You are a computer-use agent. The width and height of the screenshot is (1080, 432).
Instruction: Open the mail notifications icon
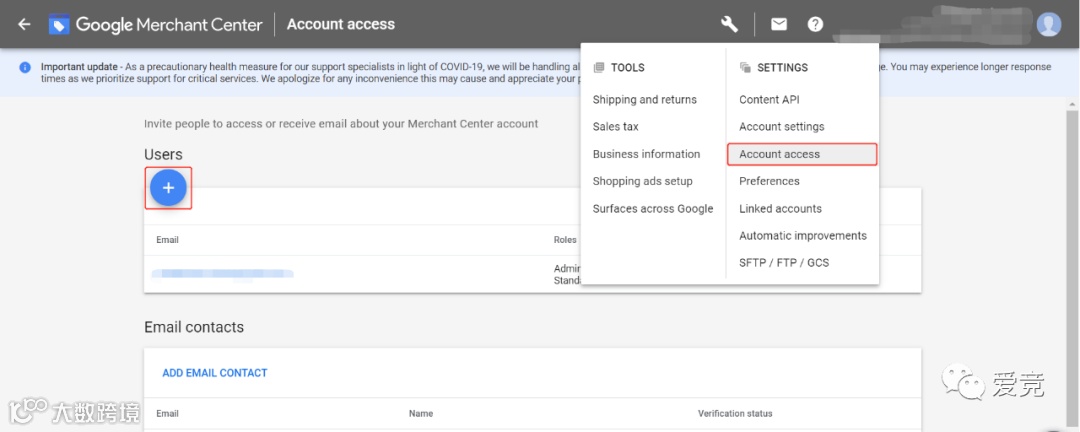click(x=779, y=24)
